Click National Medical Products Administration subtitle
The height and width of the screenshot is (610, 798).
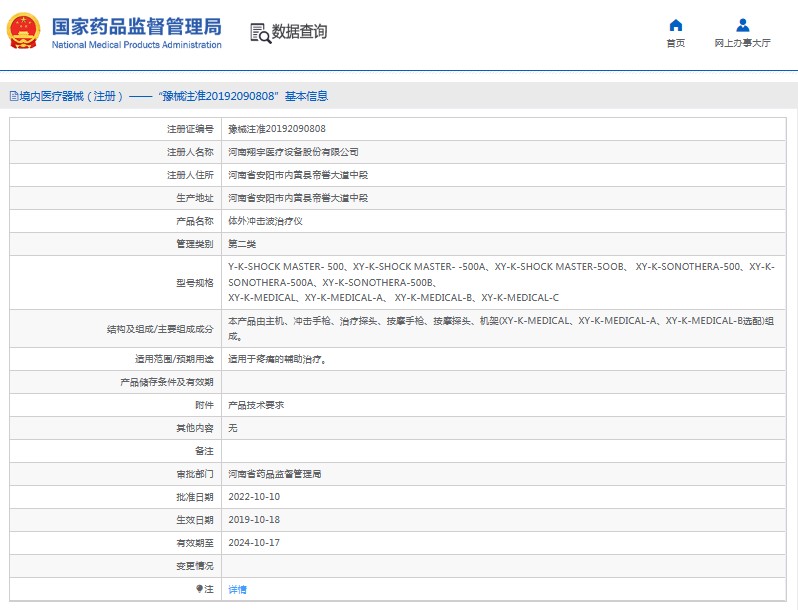tap(136, 45)
